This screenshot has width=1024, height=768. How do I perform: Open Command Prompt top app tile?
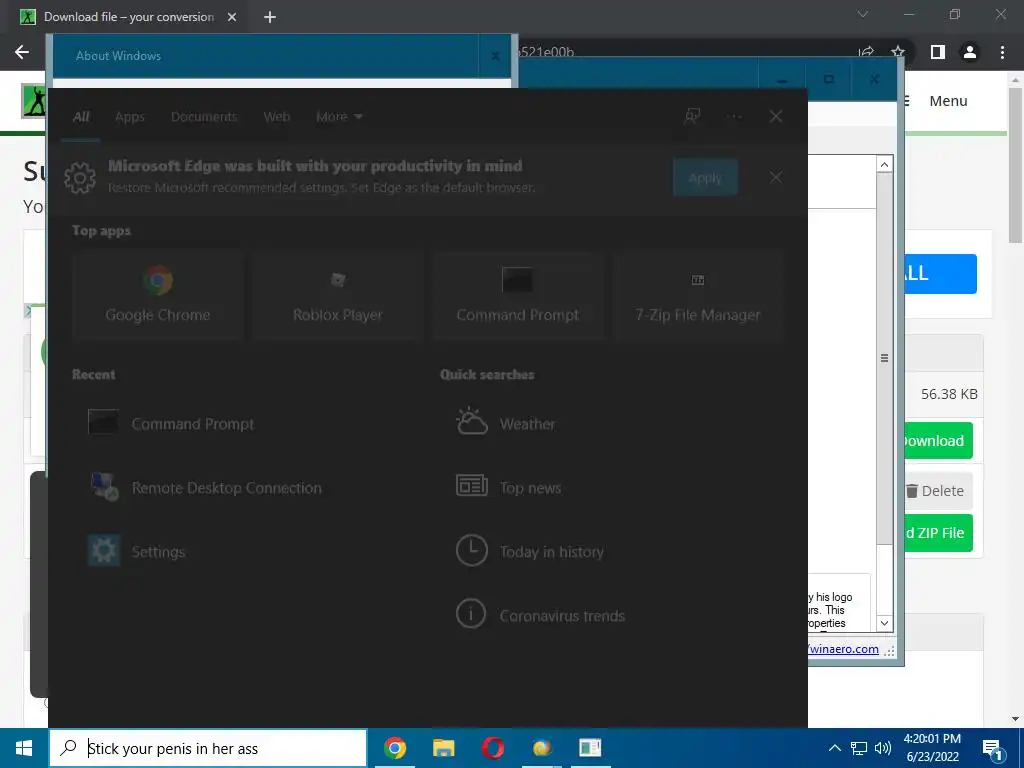tap(518, 297)
